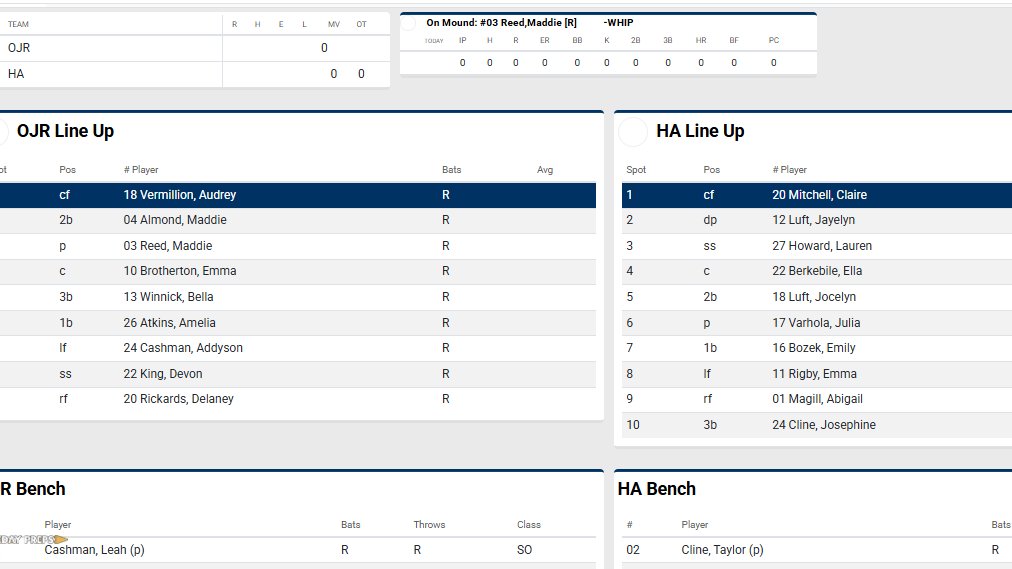Click the Class column header in OJR bench
This screenshot has height=569, width=1012.
tap(529, 524)
